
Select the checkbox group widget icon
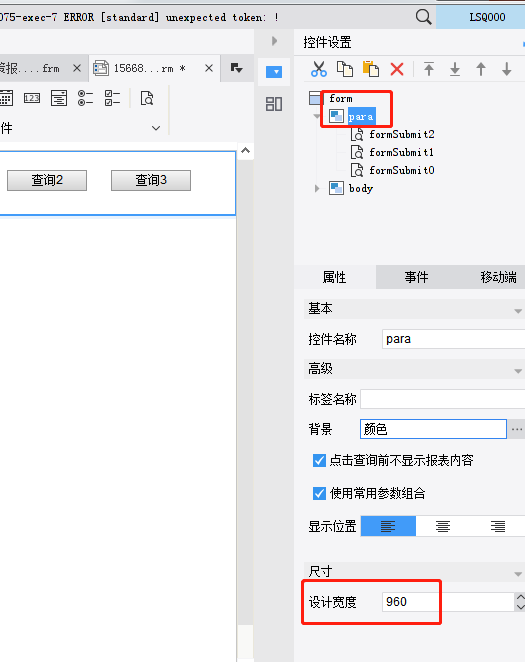coord(112,98)
